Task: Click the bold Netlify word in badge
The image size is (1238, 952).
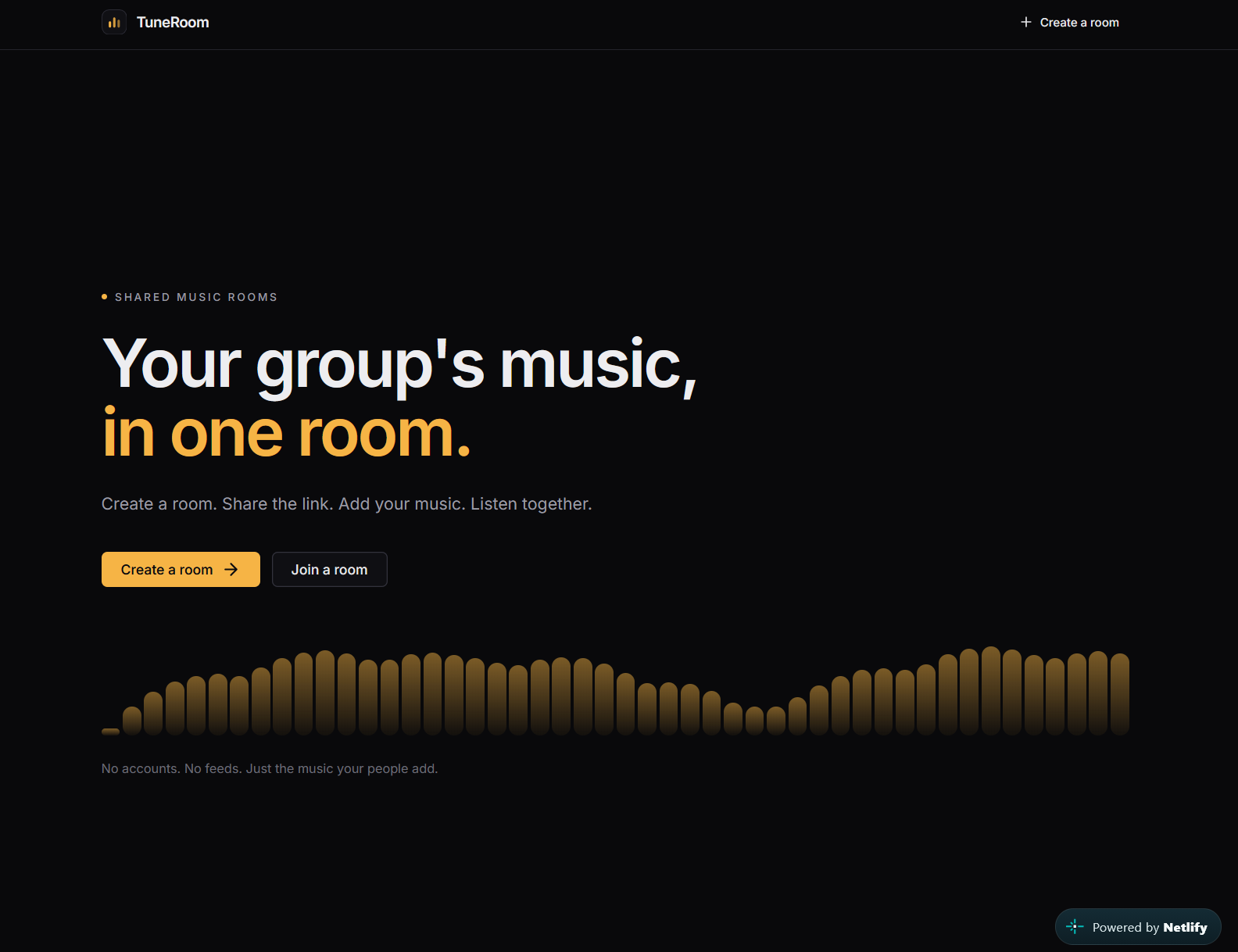Action: tap(1185, 928)
